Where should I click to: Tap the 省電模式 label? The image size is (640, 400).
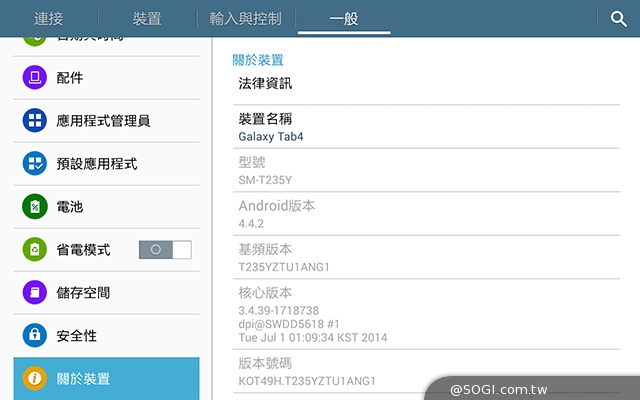point(83,249)
